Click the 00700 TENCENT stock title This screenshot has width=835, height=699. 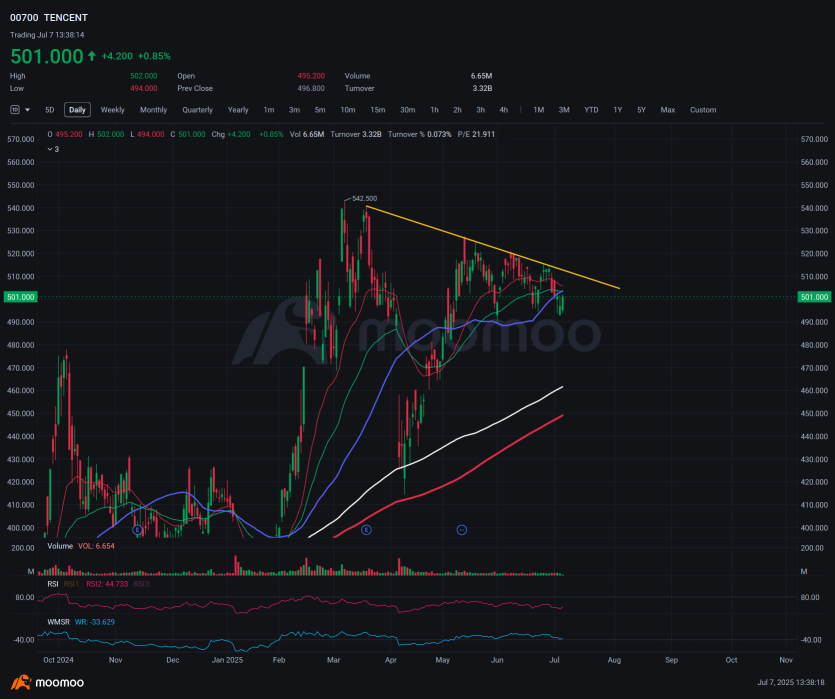(49, 18)
